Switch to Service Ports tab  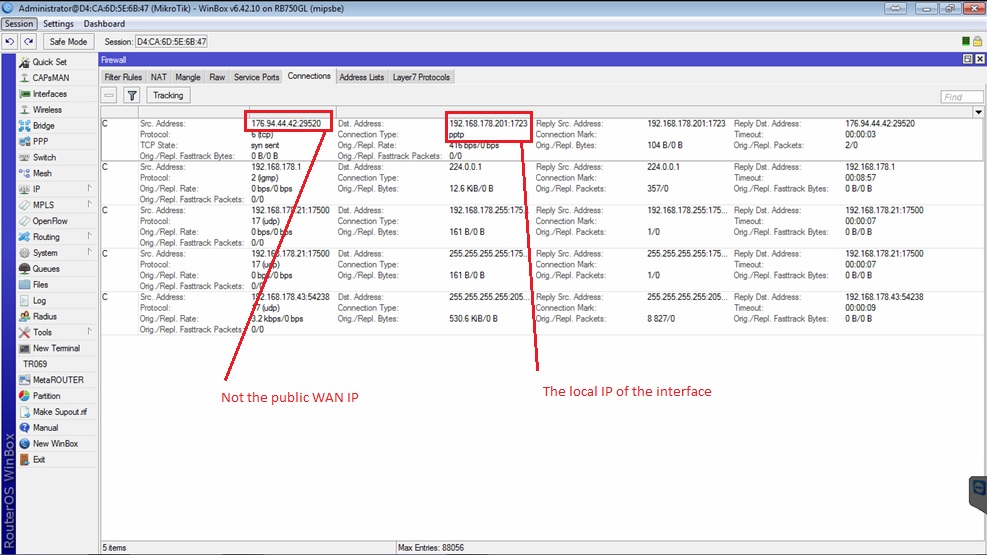256,77
